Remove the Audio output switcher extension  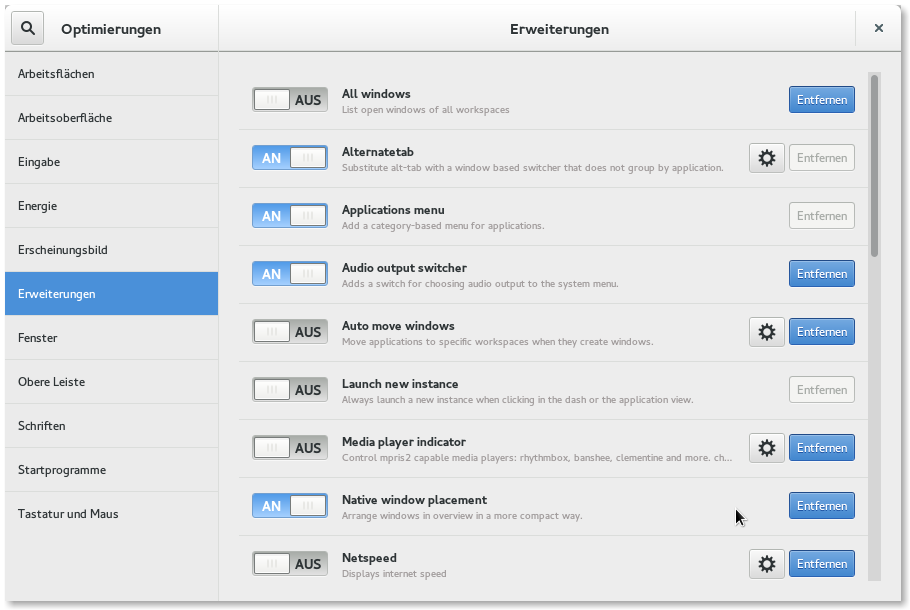(x=822, y=274)
